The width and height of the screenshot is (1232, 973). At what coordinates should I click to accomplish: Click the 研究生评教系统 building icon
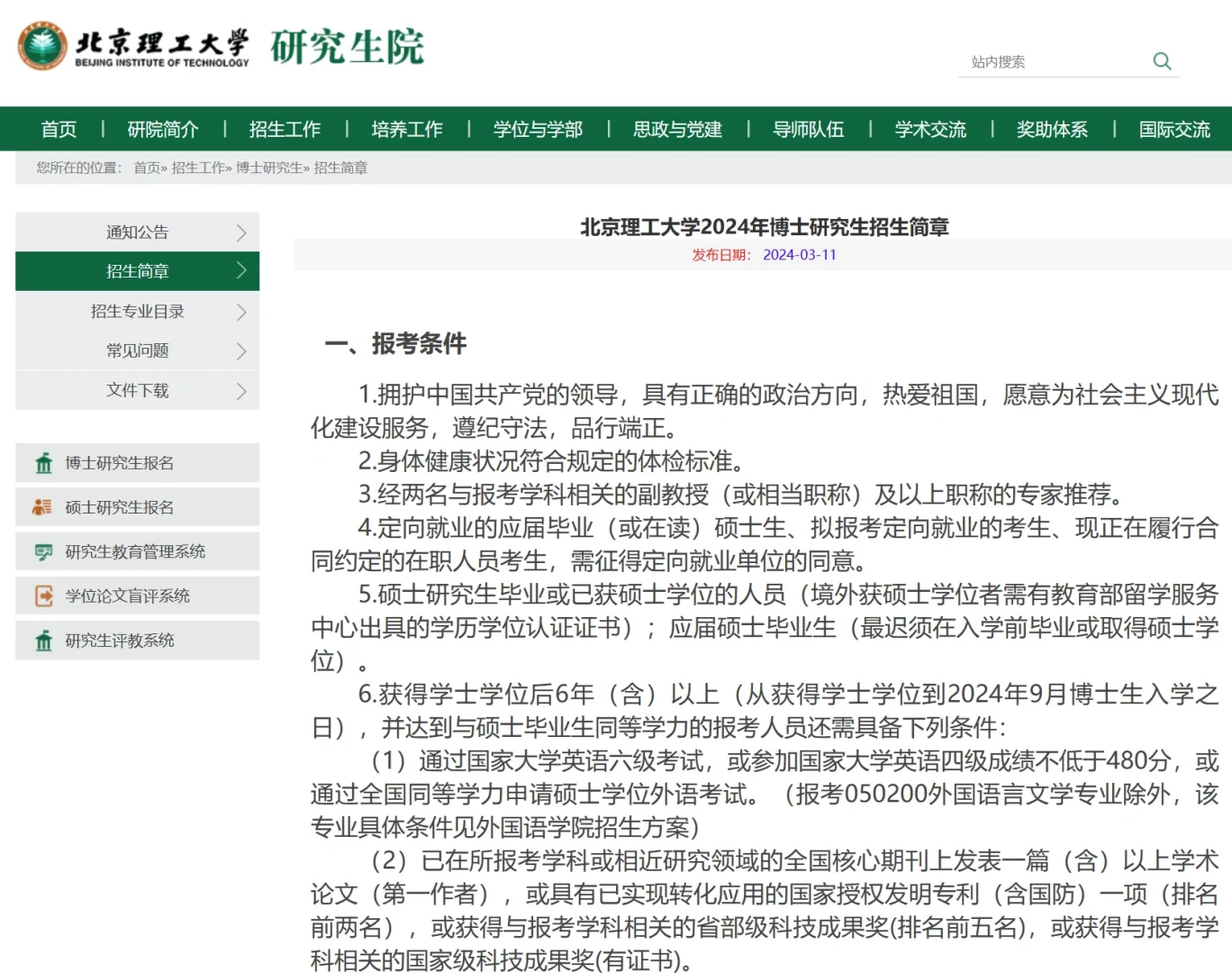[43, 641]
